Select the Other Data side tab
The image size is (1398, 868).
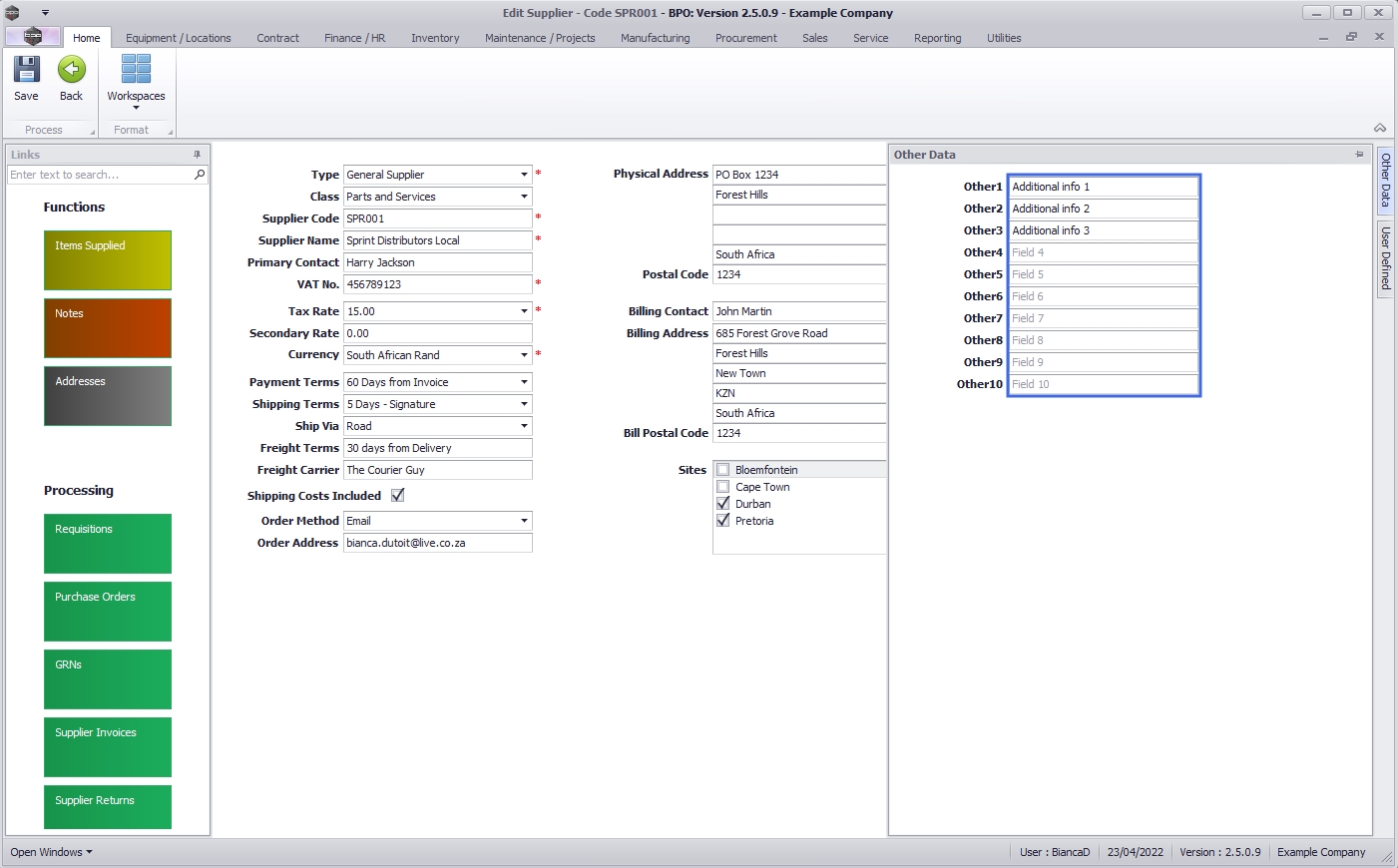[1385, 180]
